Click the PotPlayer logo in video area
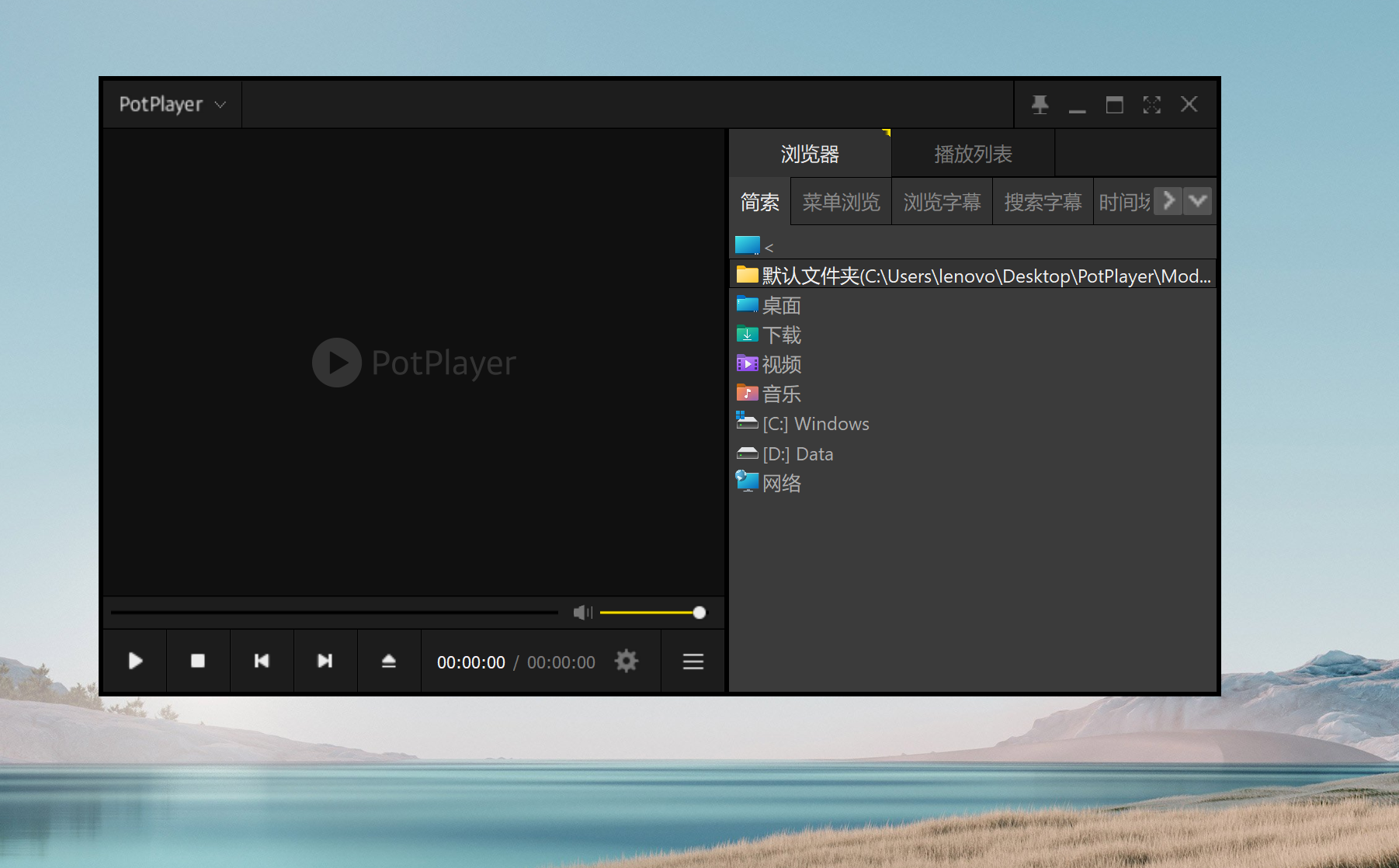Screen dimensions: 1399x868 point(415,363)
